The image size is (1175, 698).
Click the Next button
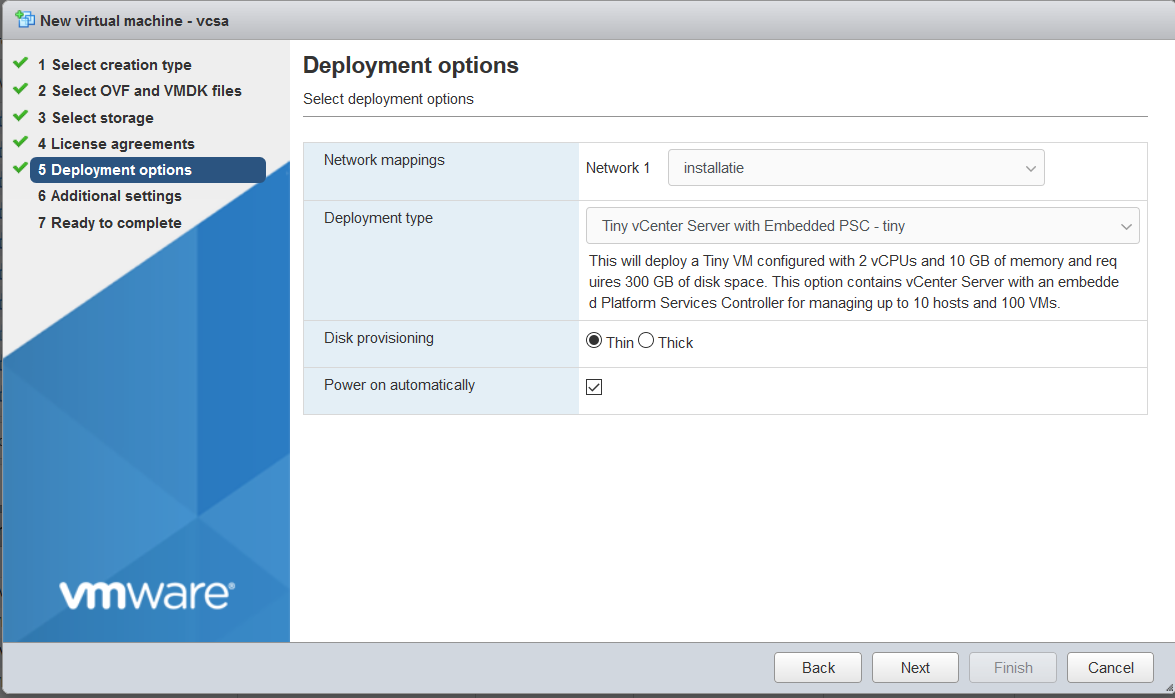[x=915, y=668]
